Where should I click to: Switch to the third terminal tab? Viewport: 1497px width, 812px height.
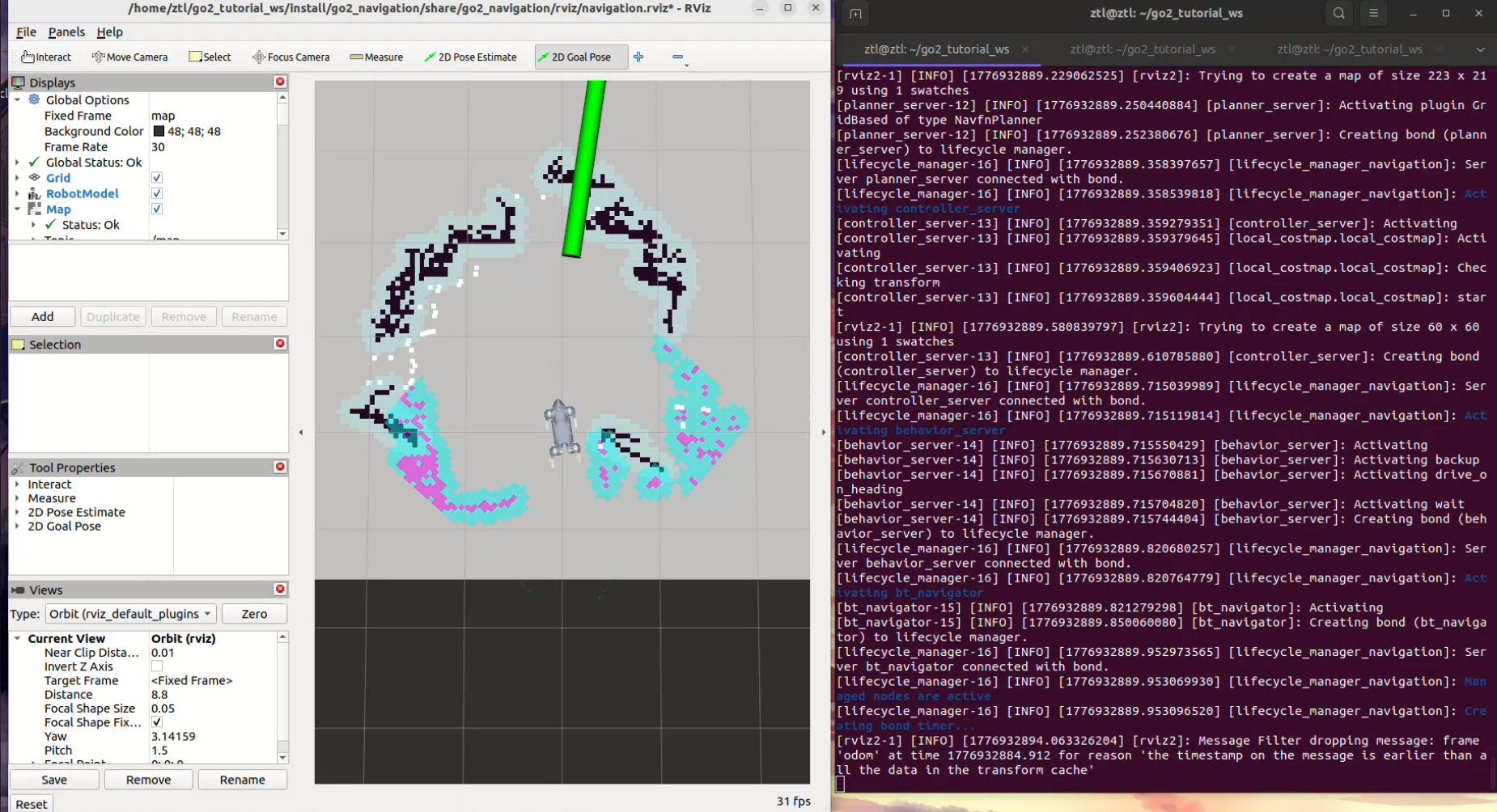(1350, 49)
